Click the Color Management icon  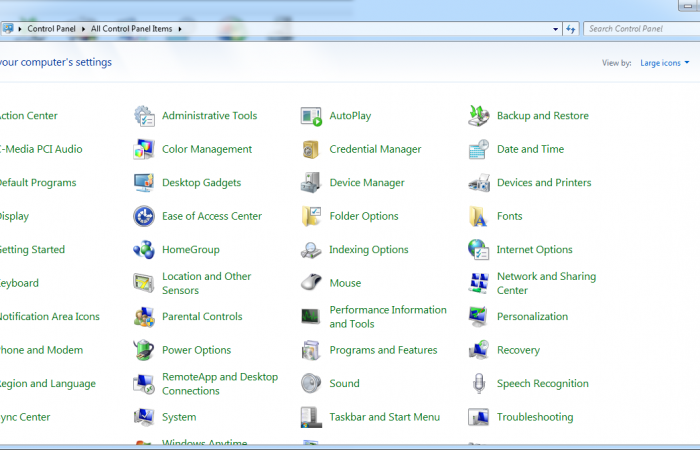145,150
